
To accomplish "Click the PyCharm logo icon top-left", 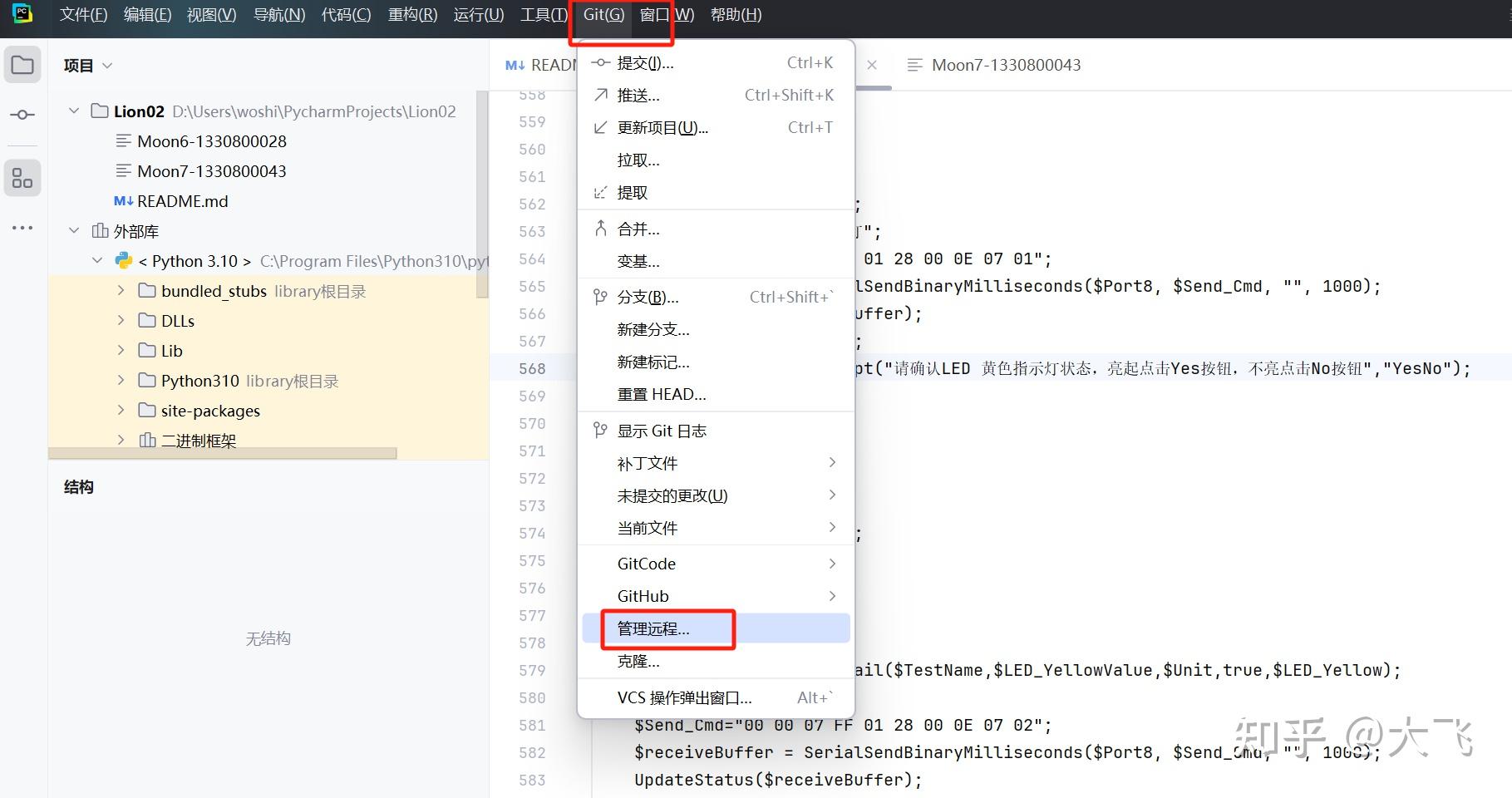I will [22, 14].
